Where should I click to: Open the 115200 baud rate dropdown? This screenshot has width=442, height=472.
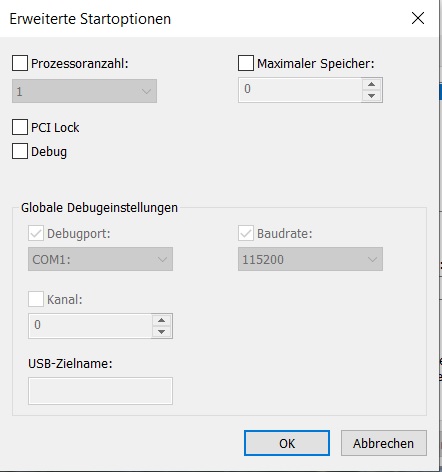coord(310,259)
